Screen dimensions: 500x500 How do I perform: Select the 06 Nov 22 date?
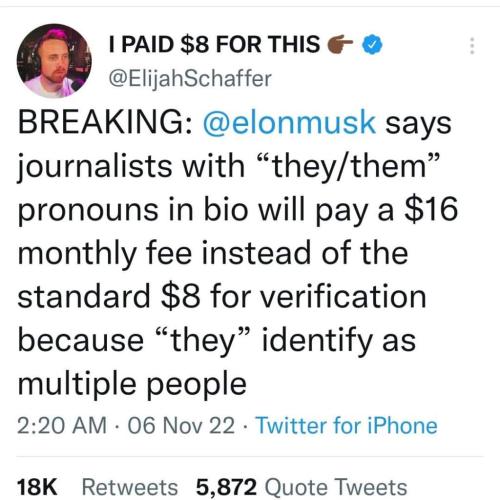click(x=181, y=426)
